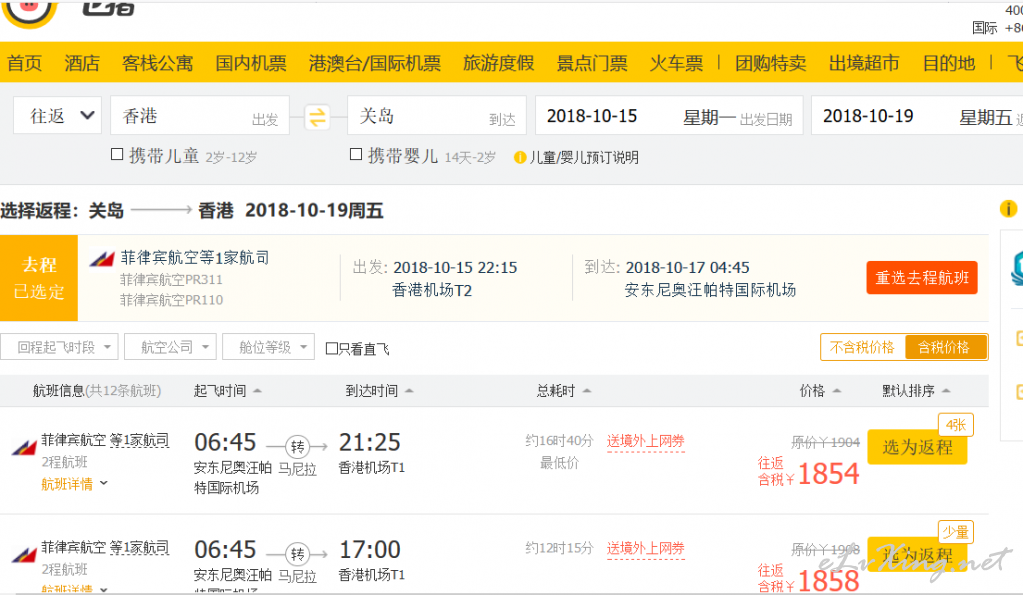This screenshot has width=1023, height=595.
Task: Click 约12时15分 duration text
Action: coord(559,548)
